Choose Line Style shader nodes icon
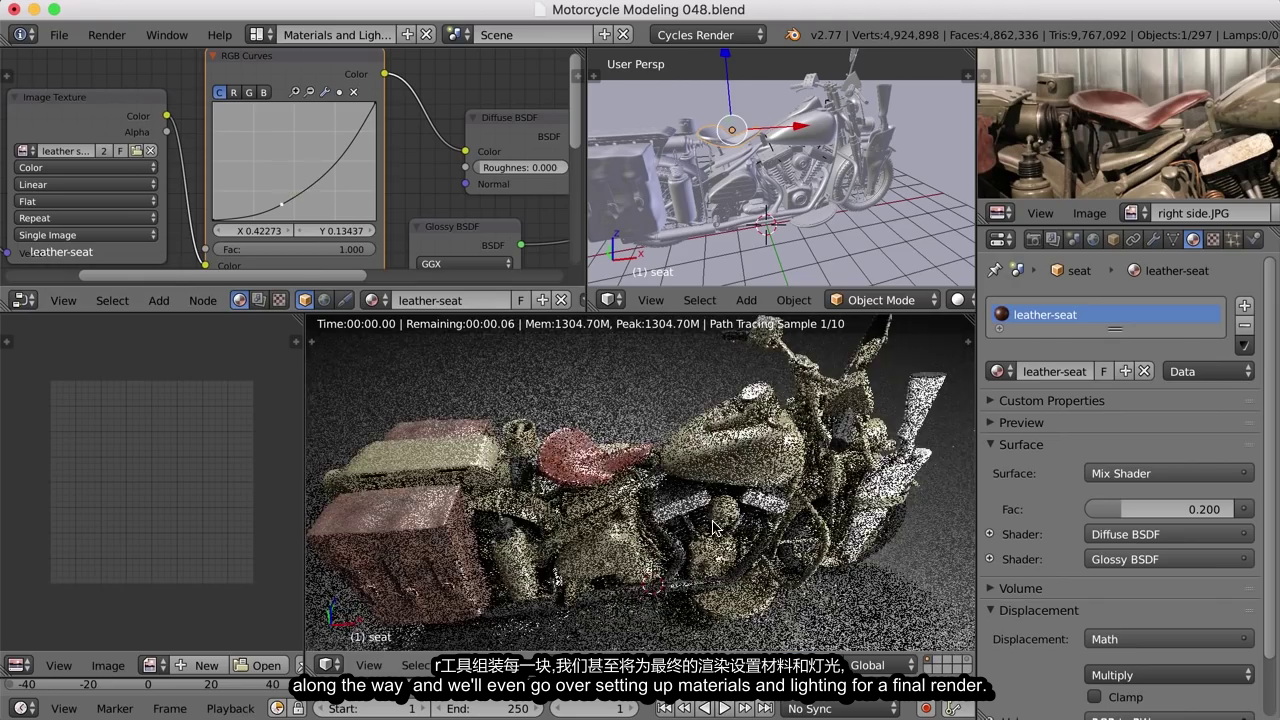The width and height of the screenshot is (1280, 720). 344,300
